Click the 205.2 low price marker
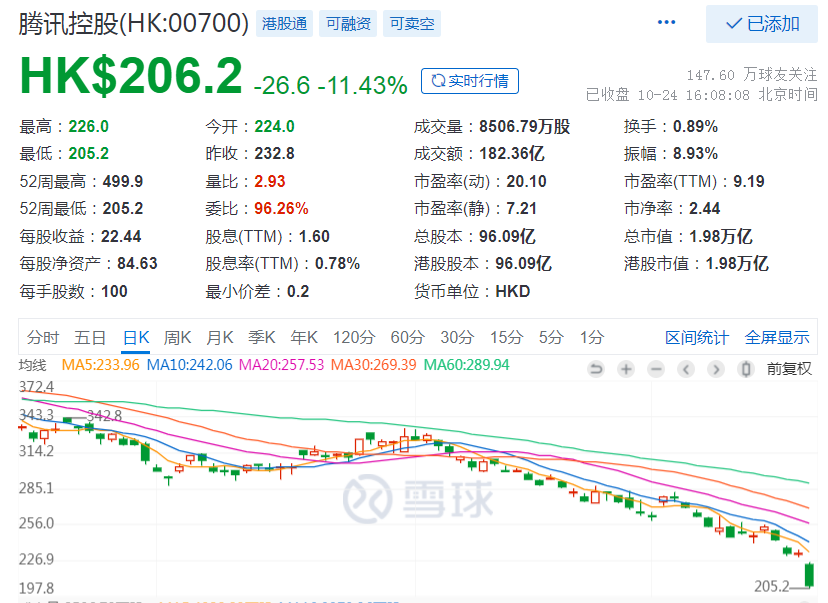 pyautogui.click(x=771, y=586)
